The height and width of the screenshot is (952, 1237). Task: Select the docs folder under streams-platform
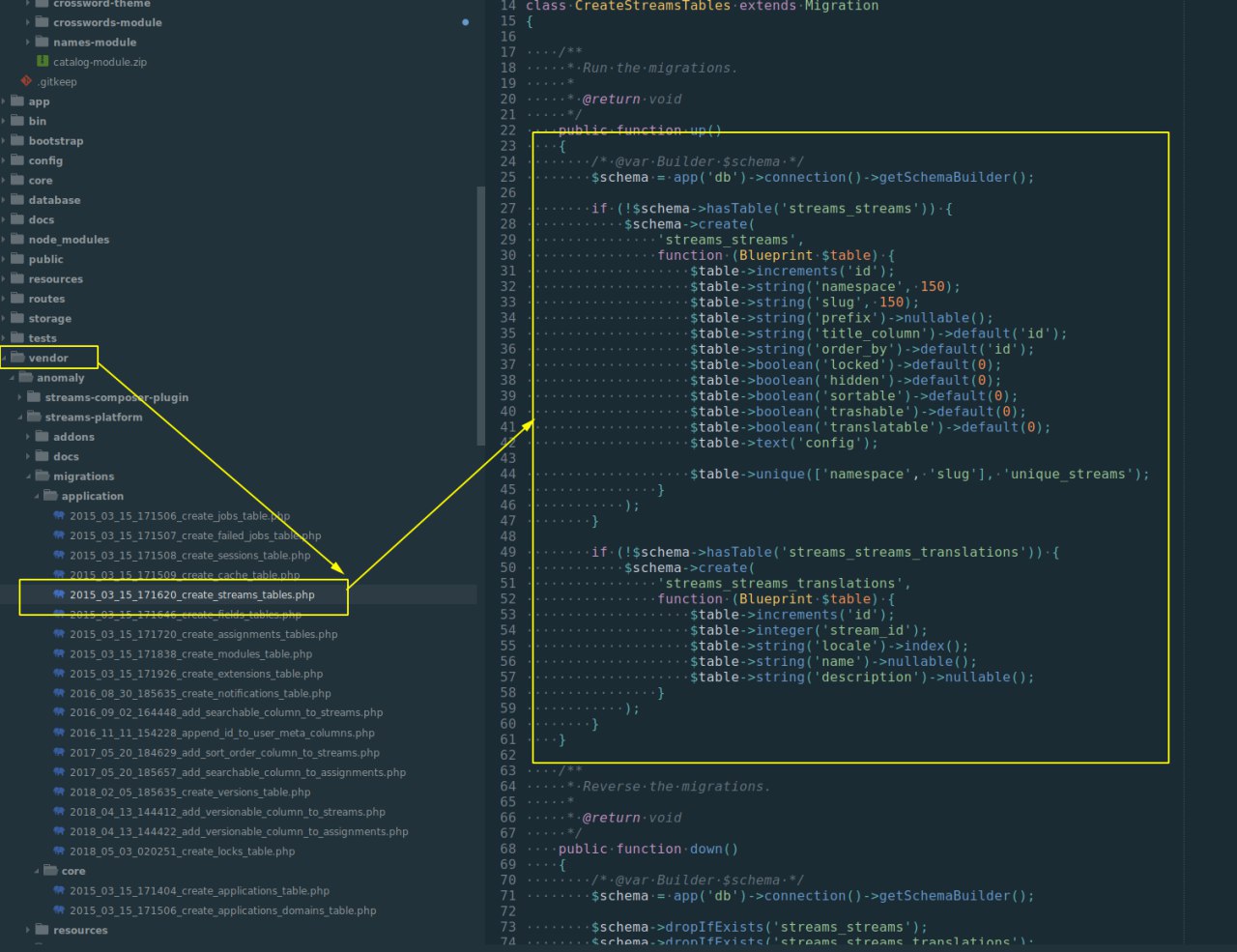(x=239, y=456)
